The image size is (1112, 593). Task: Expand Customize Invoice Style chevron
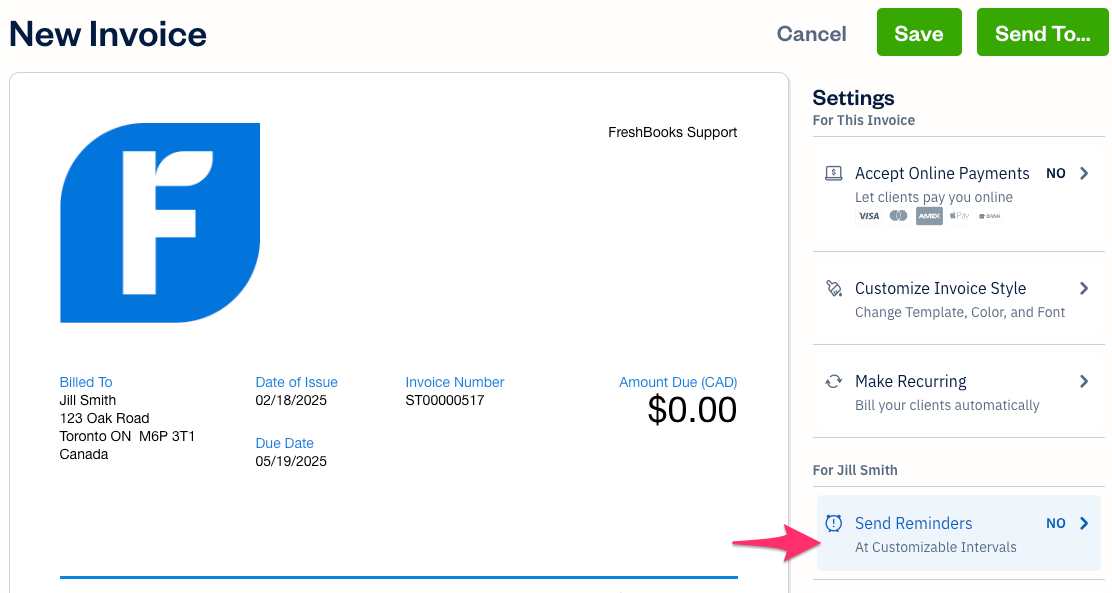[x=1084, y=288]
